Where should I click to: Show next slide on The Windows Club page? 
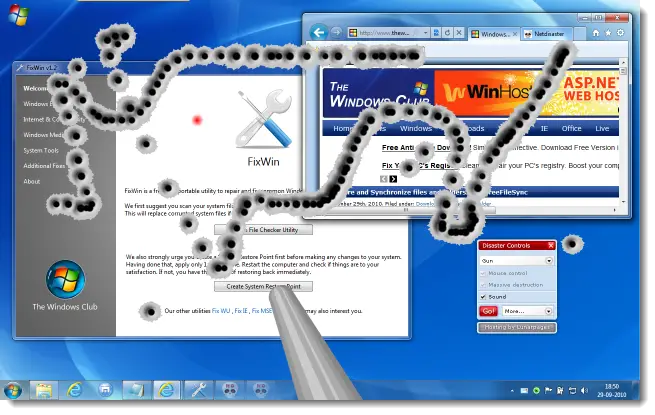click(393, 179)
